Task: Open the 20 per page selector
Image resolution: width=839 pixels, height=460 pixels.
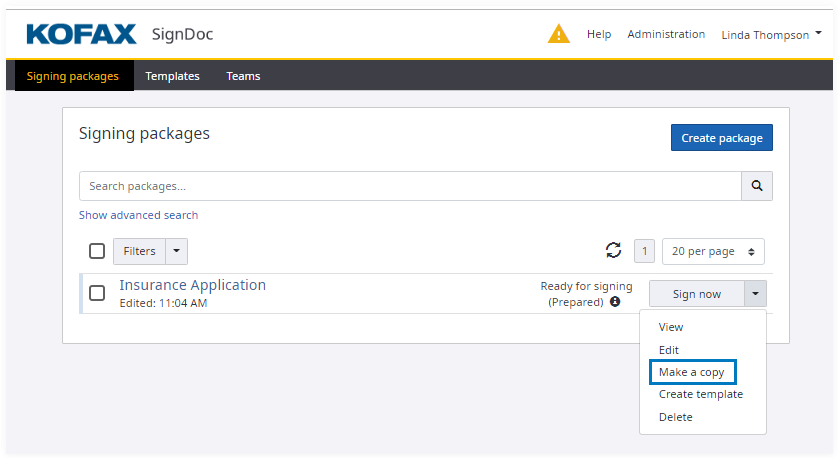Action: pyautogui.click(x=713, y=252)
